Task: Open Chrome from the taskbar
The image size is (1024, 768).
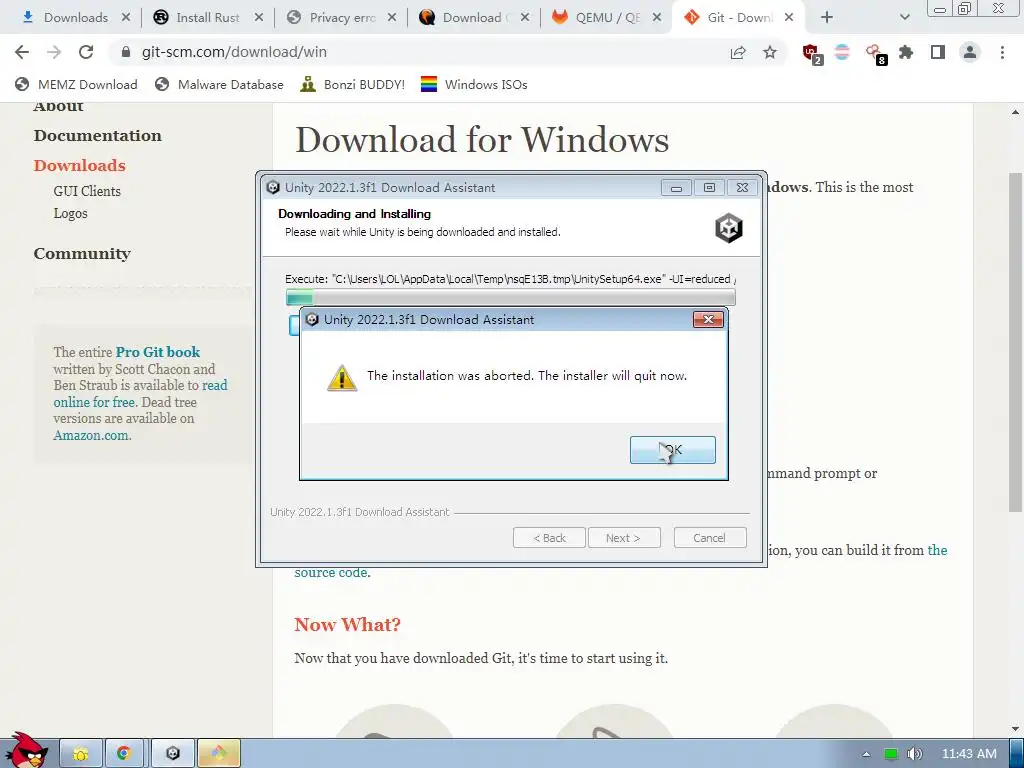Action: coord(123,754)
